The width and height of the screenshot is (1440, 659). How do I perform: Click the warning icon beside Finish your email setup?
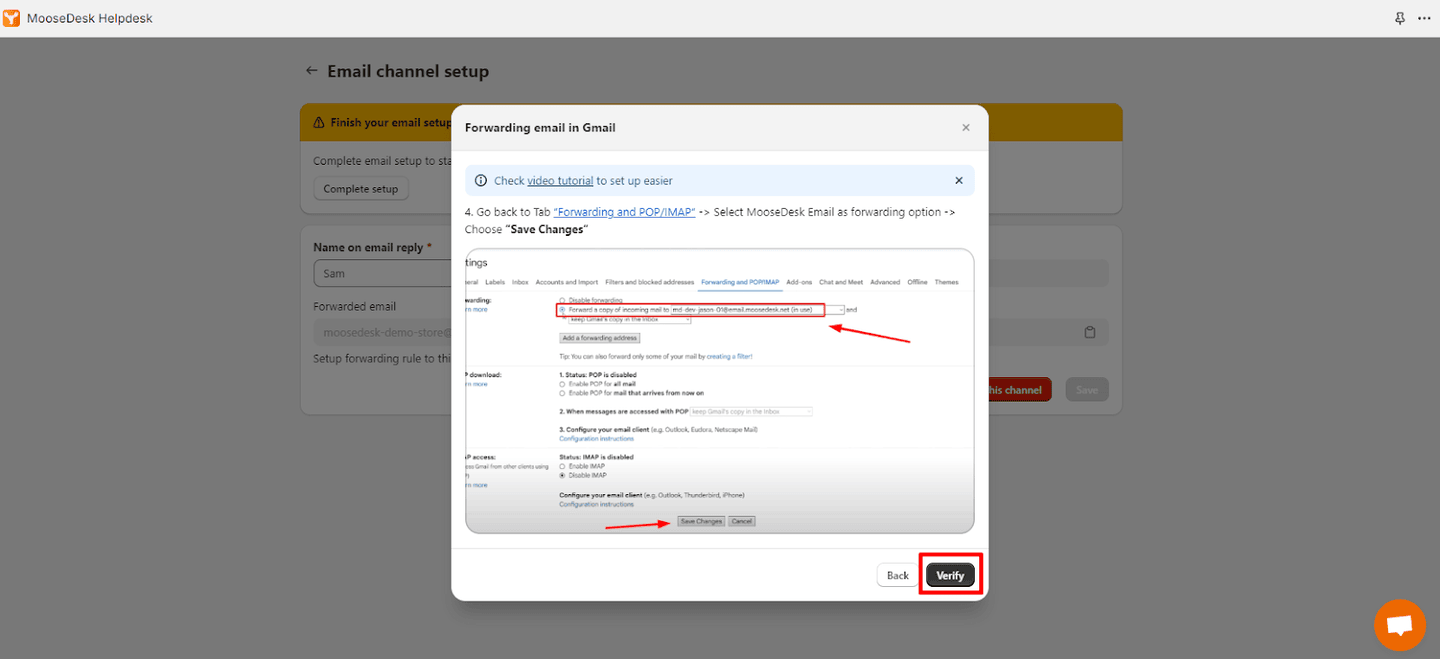(320, 123)
